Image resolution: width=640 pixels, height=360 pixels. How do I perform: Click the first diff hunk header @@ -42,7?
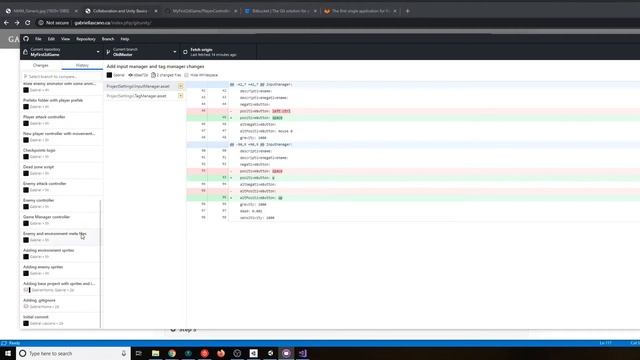(x=260, y=84)
